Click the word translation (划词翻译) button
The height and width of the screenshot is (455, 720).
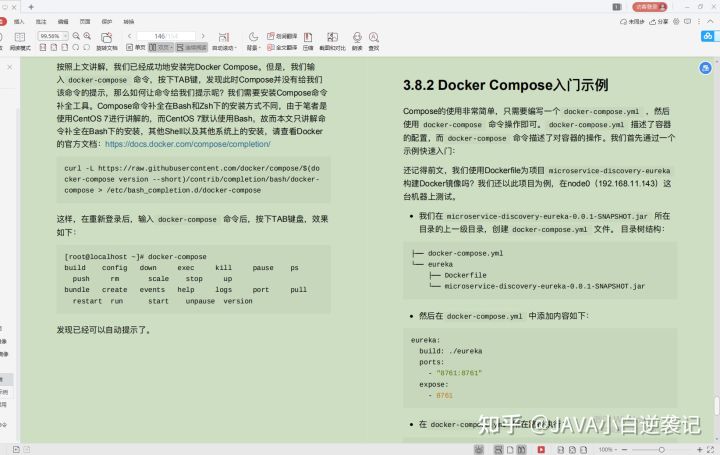282,36
